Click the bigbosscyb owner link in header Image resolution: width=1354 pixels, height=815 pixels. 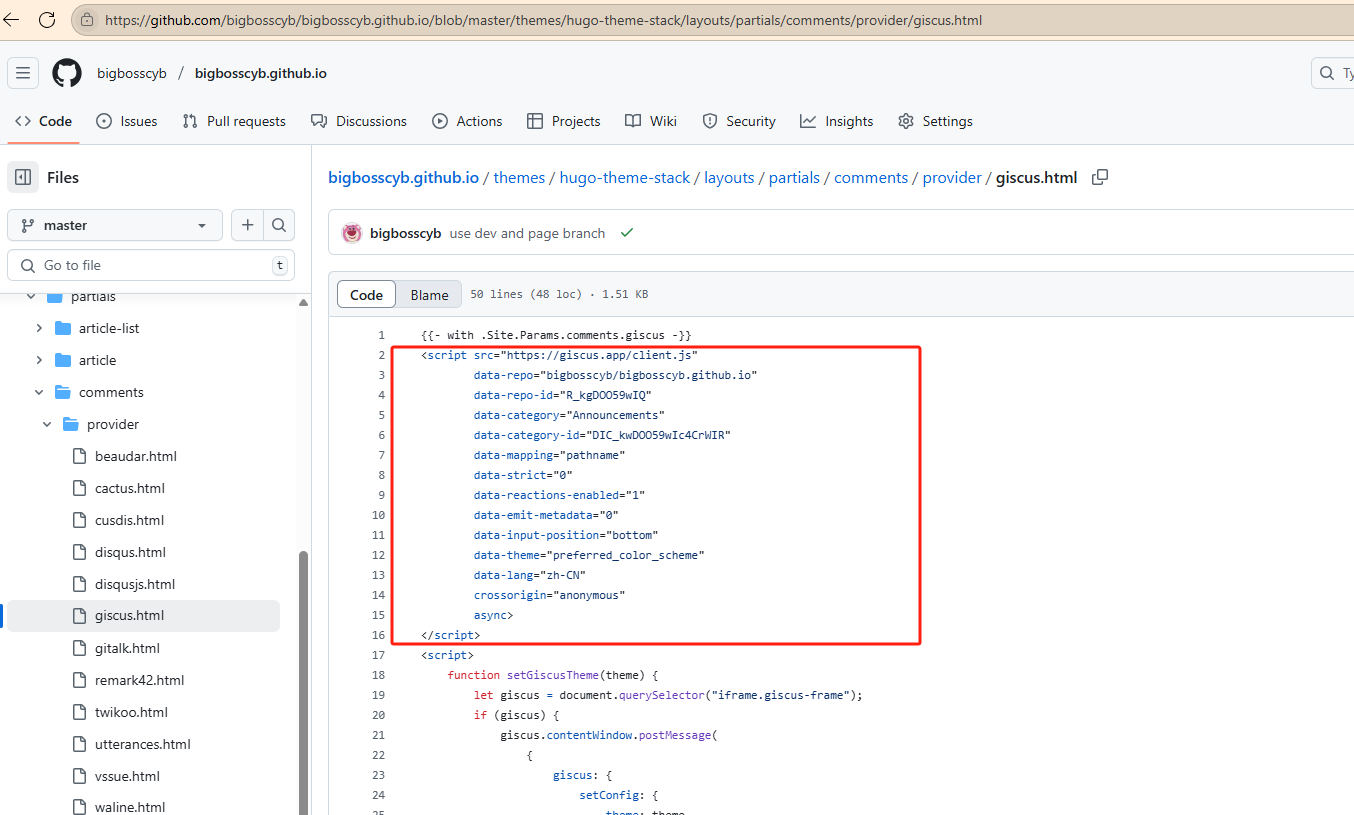pyautogui.click(x=132, y=73)
